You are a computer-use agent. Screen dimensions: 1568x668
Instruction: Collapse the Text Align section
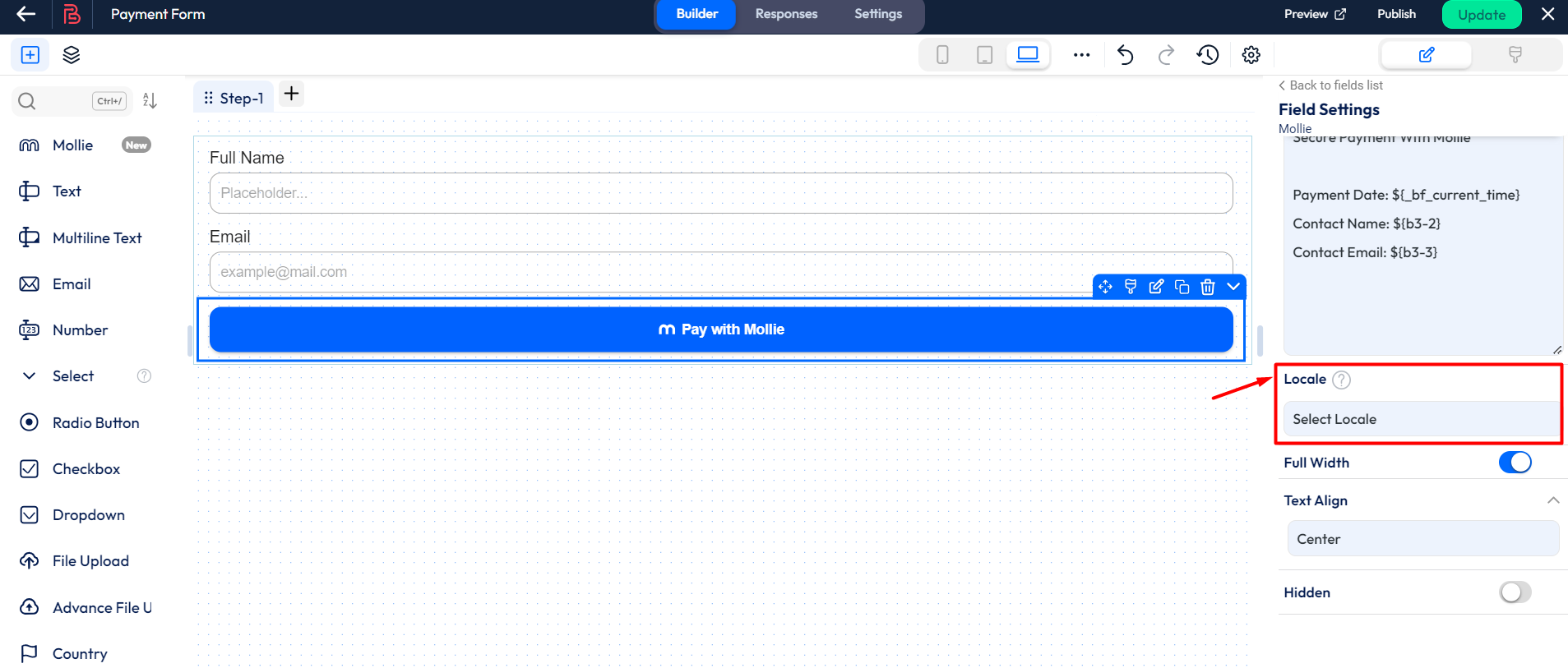(x=1552, y=500)
